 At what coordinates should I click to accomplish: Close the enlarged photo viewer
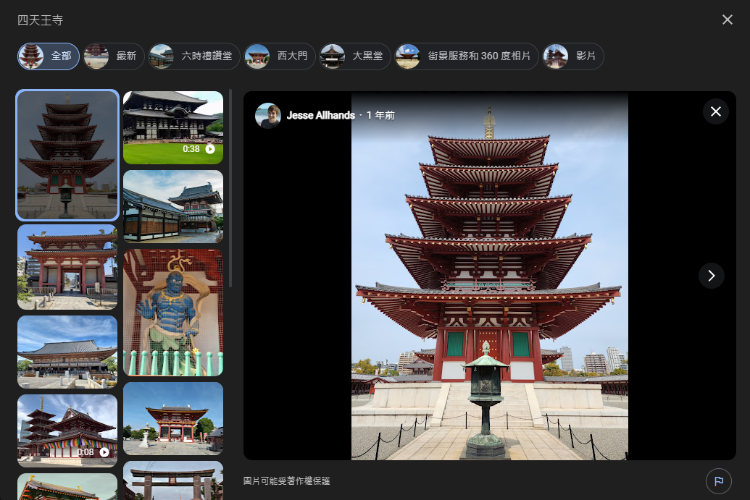[716, 111]
